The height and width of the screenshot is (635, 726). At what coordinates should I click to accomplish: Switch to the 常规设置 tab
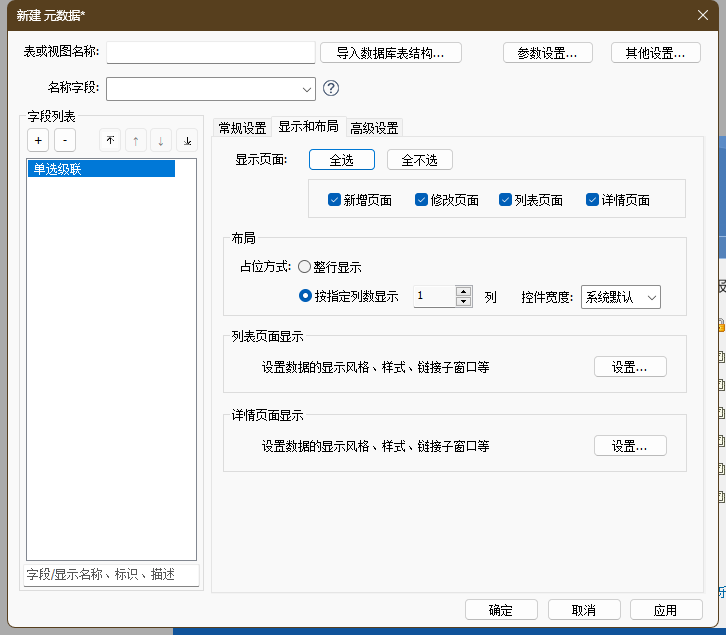pyautogui.click(x=242, y=128)
